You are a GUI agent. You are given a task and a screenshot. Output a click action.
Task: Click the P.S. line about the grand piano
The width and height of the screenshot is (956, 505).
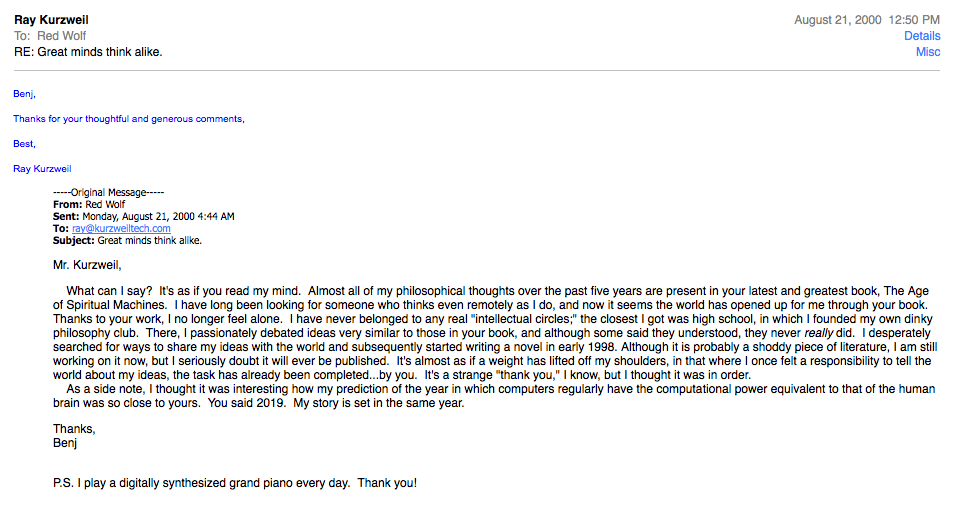pos(235,483)
